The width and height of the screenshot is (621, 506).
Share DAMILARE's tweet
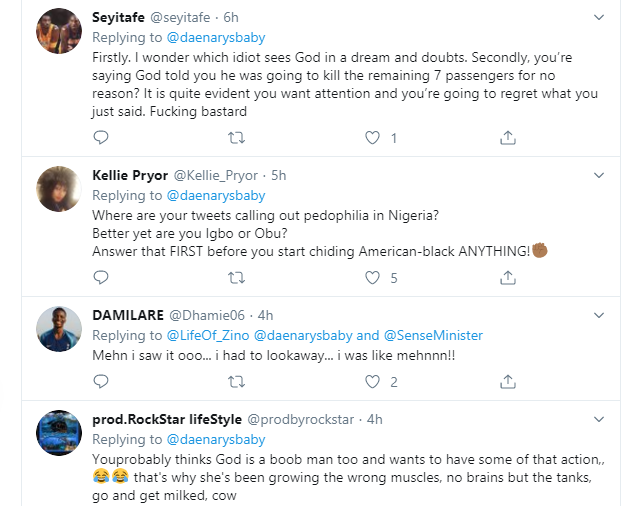point(508,381)
